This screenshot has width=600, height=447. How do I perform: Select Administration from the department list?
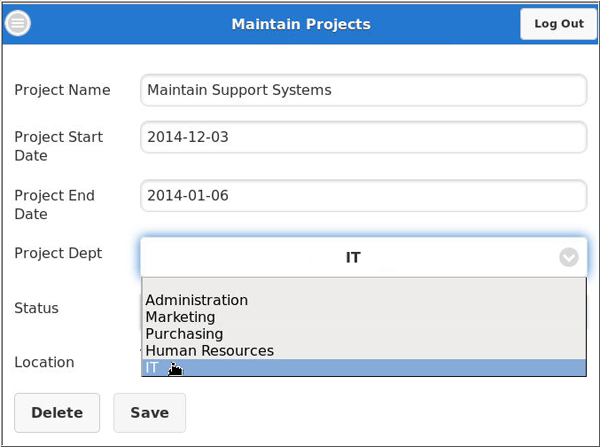click(196, 300)
